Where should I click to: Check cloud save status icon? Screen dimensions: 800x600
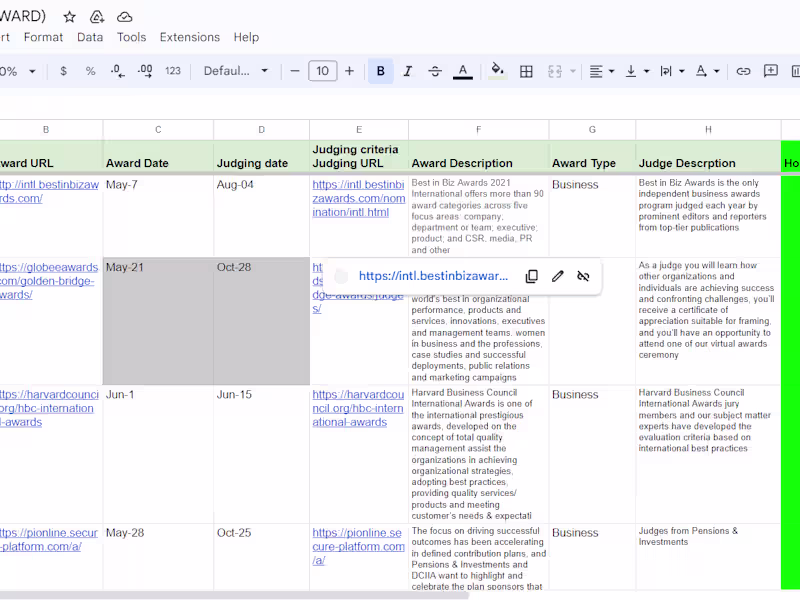point(125,17)
